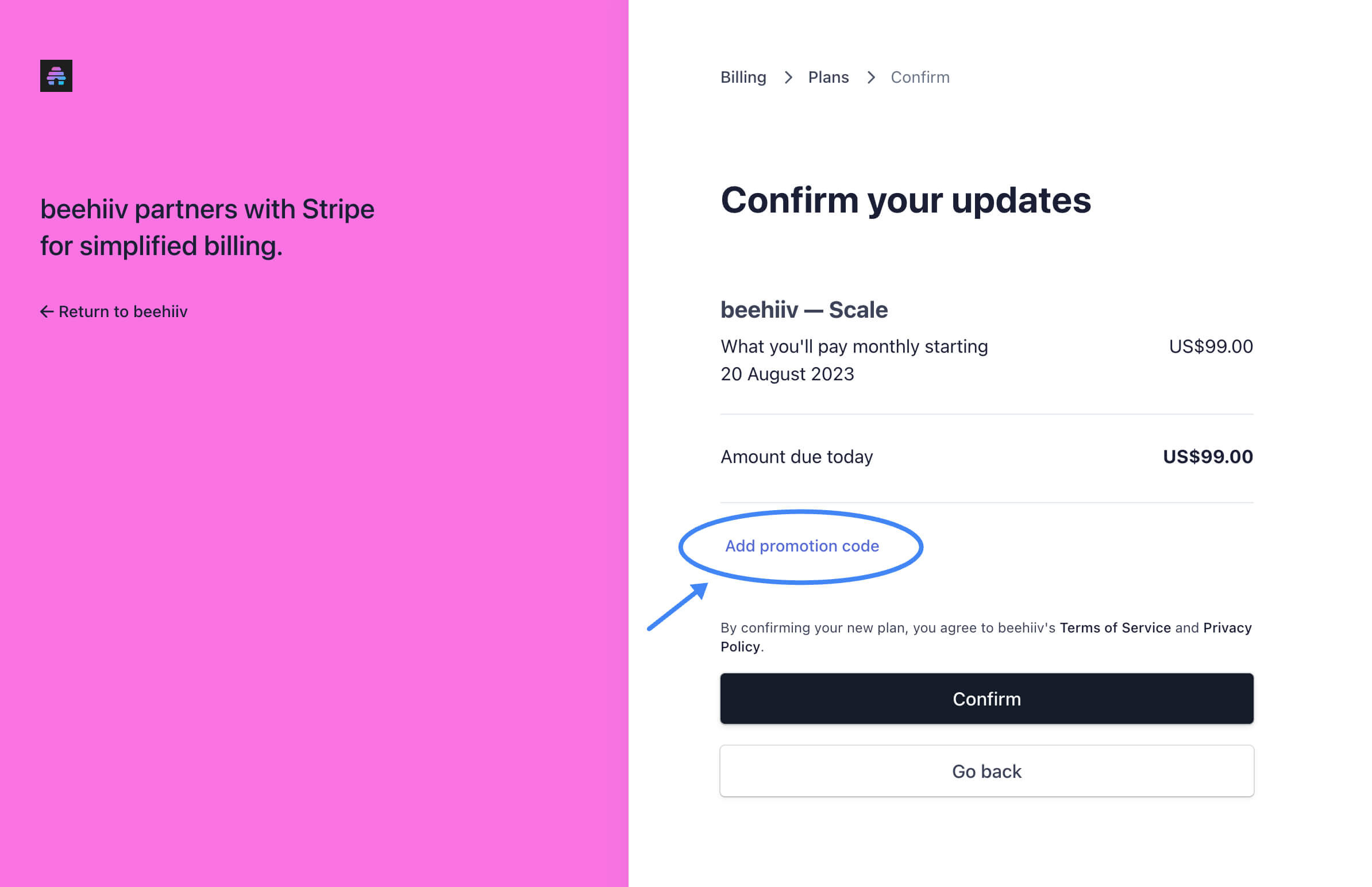Click Return to beehiiv
This screenshot has width=1372, height=887.
point(123,311)
